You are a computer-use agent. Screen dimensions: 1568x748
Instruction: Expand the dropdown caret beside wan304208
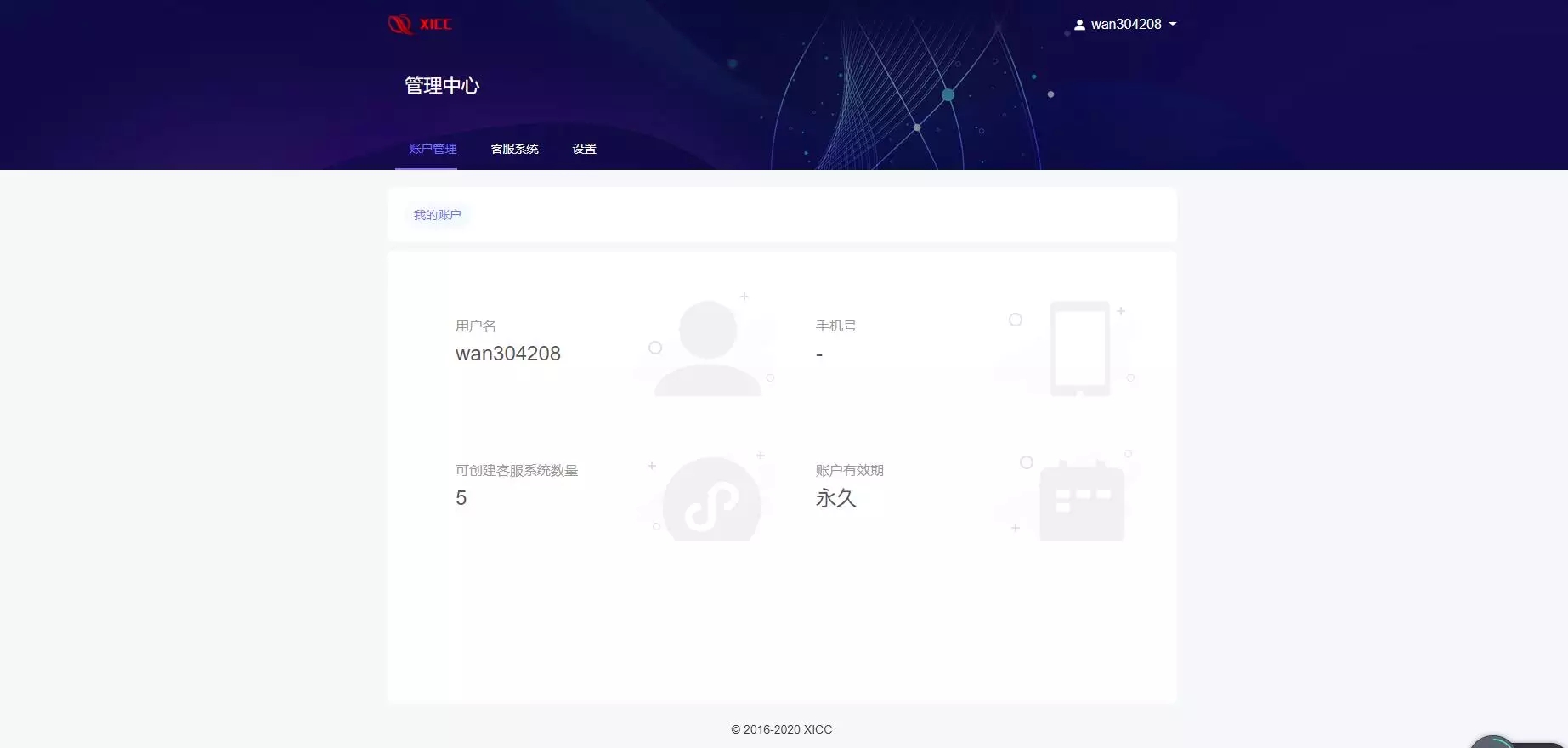(1173, 25)
